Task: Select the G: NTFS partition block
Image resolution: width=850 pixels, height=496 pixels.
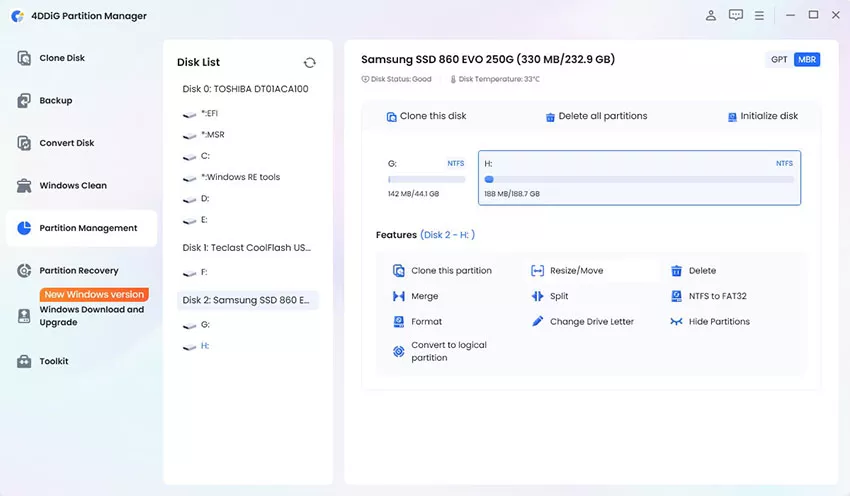Action: (x=426, y=178)
